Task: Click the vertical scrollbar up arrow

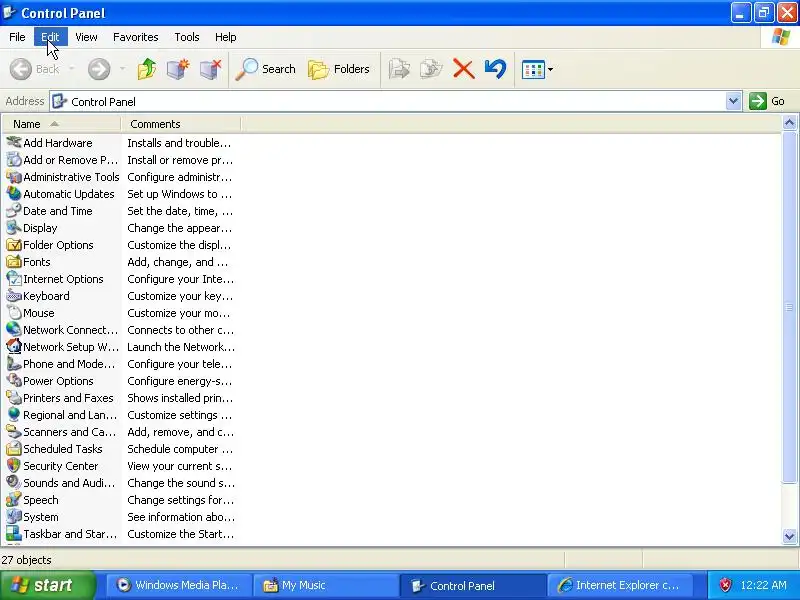Action: (x=789, y=122)
